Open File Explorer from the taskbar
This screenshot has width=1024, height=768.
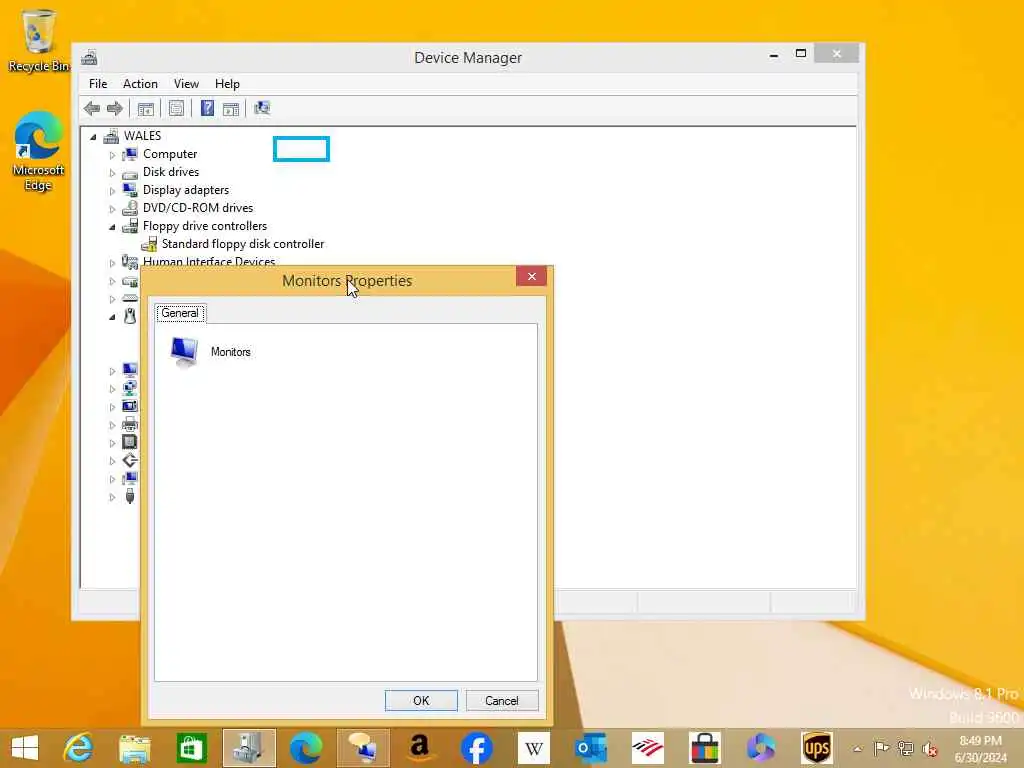(135, 748)
